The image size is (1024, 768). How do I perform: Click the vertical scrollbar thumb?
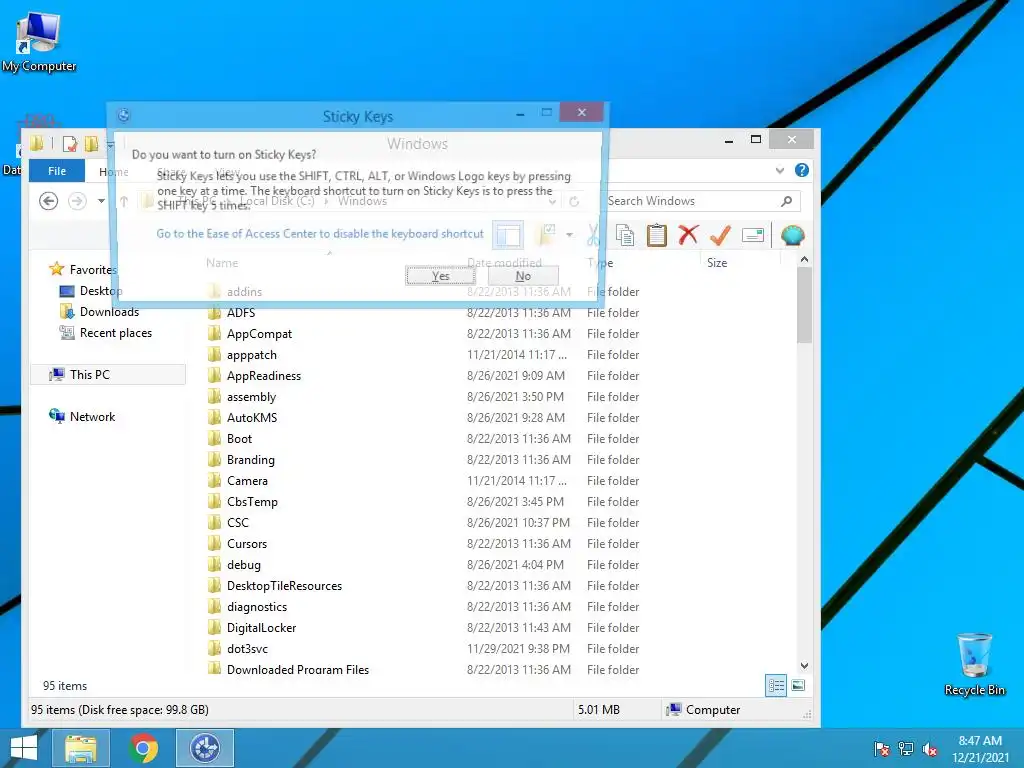(805, 305)
